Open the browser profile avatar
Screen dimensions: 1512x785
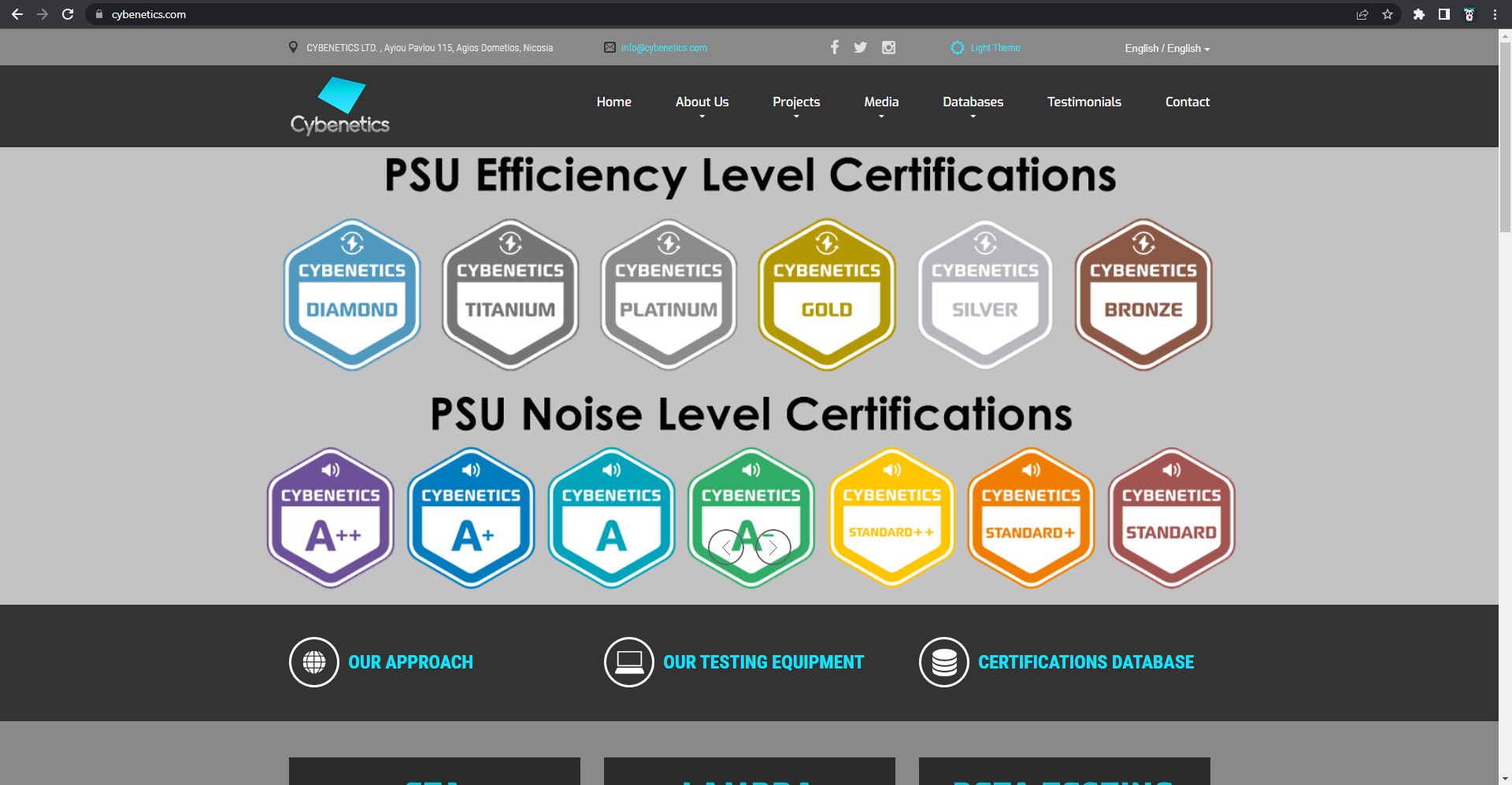coord(1469,14)
